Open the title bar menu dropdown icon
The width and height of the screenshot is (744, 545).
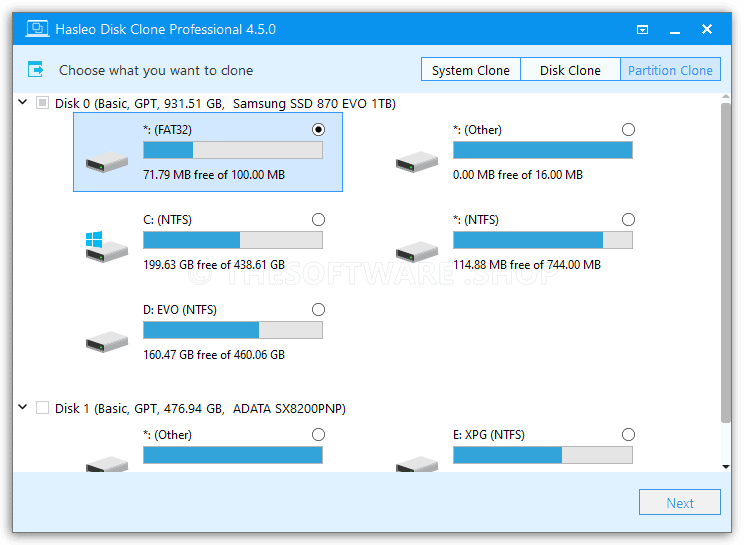[642, 30]
